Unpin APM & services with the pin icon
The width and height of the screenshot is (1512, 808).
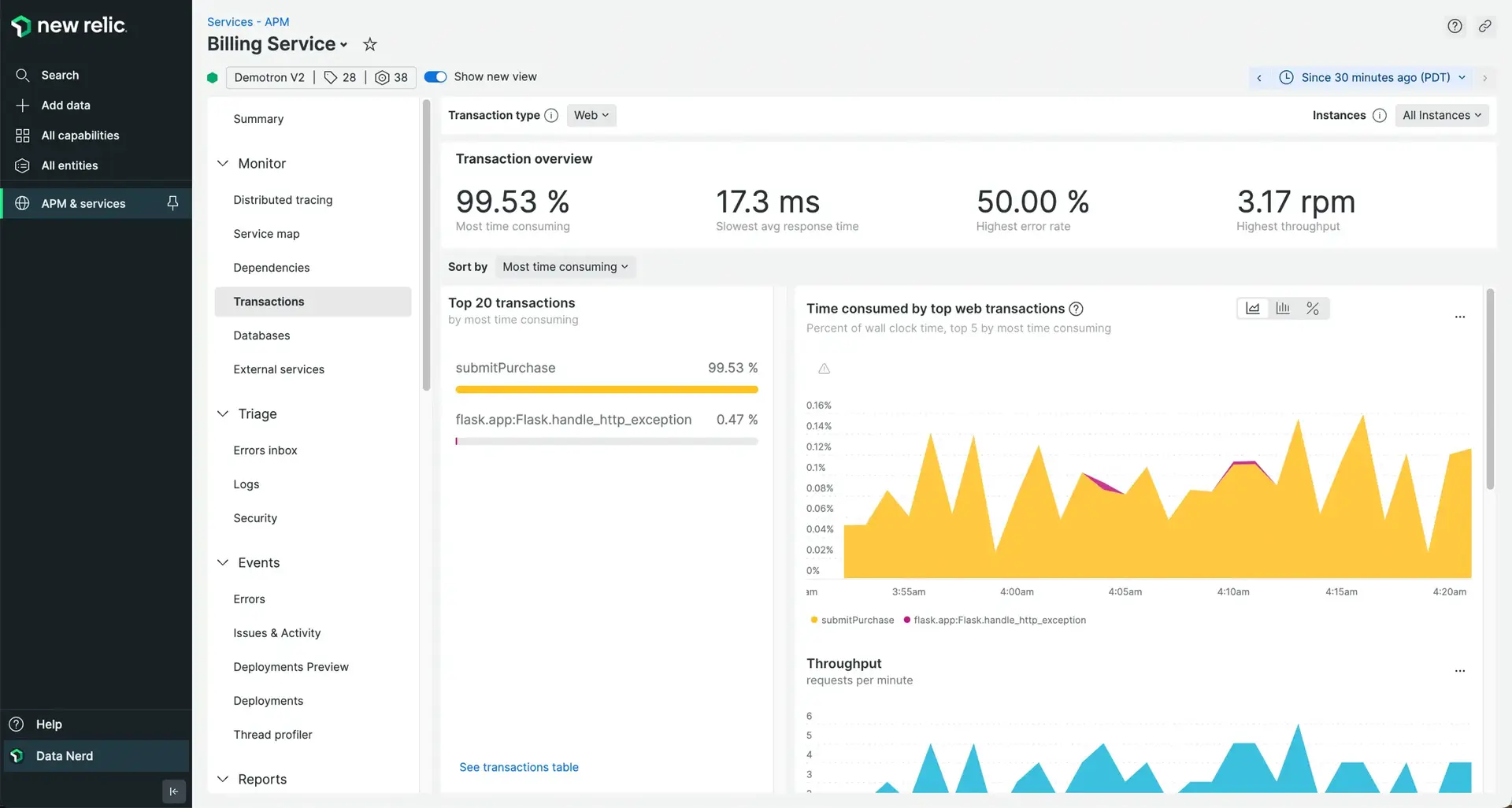tap(172, 203)
